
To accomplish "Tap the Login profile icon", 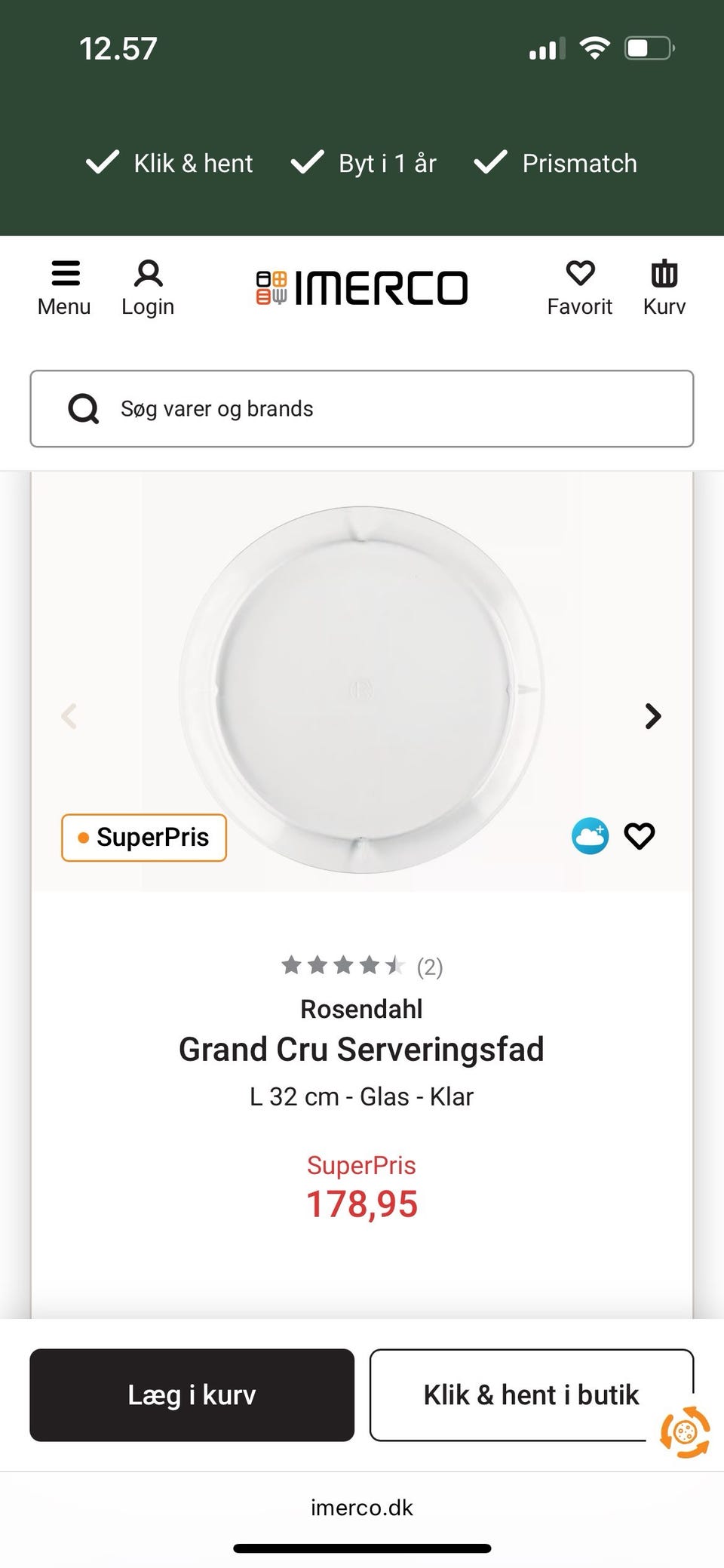I will click(x=148, y=274).
